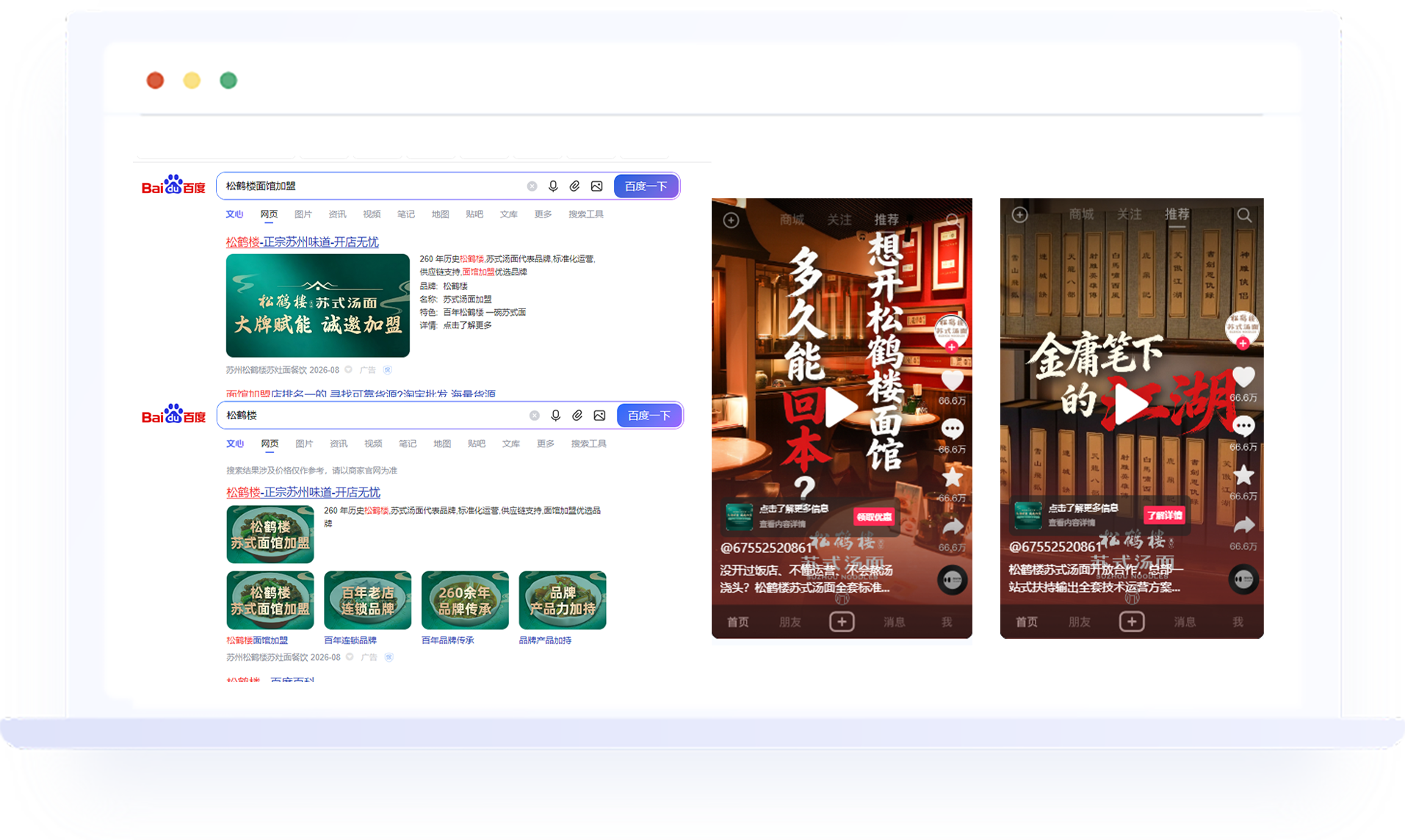This screenshot has height=840, width=1405.
Task: Expand 更多 menu in lower results tabs
Action: click(545, 443)
